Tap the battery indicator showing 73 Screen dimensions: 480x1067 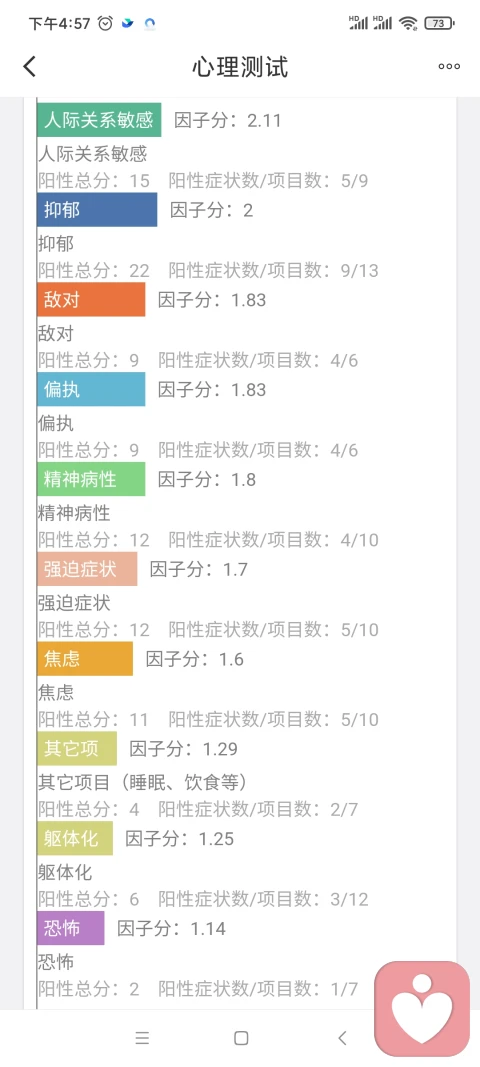[439, 23]
